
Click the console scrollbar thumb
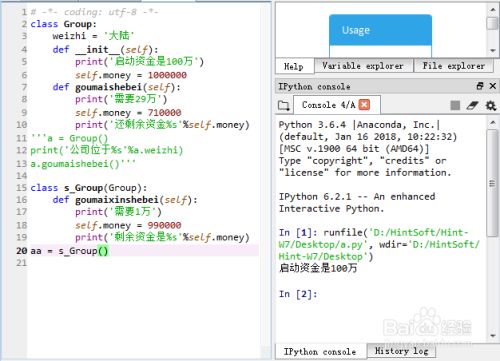point(492,183)
